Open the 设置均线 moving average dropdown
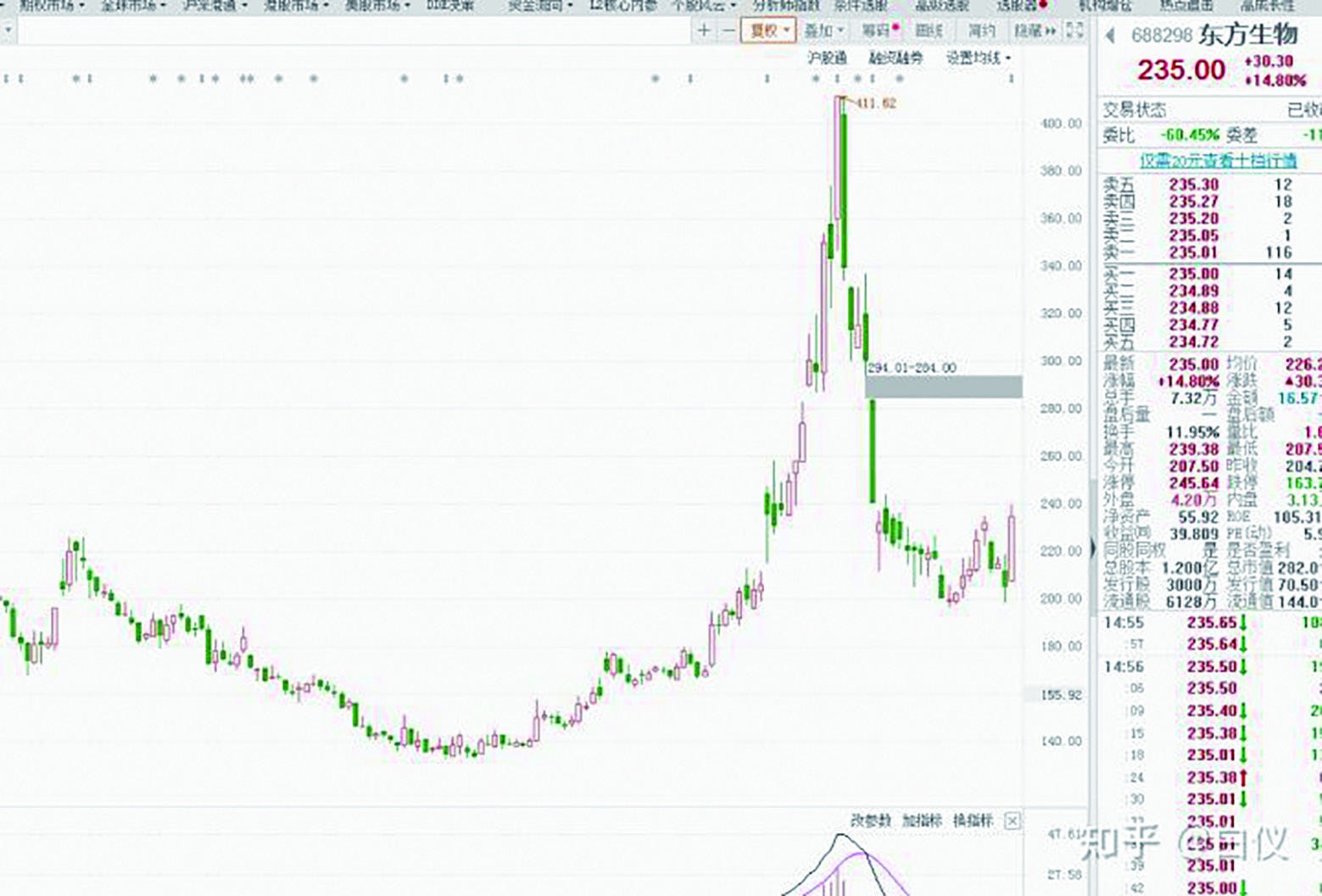The image size is (1322, 896). click(x=978, y=58)
